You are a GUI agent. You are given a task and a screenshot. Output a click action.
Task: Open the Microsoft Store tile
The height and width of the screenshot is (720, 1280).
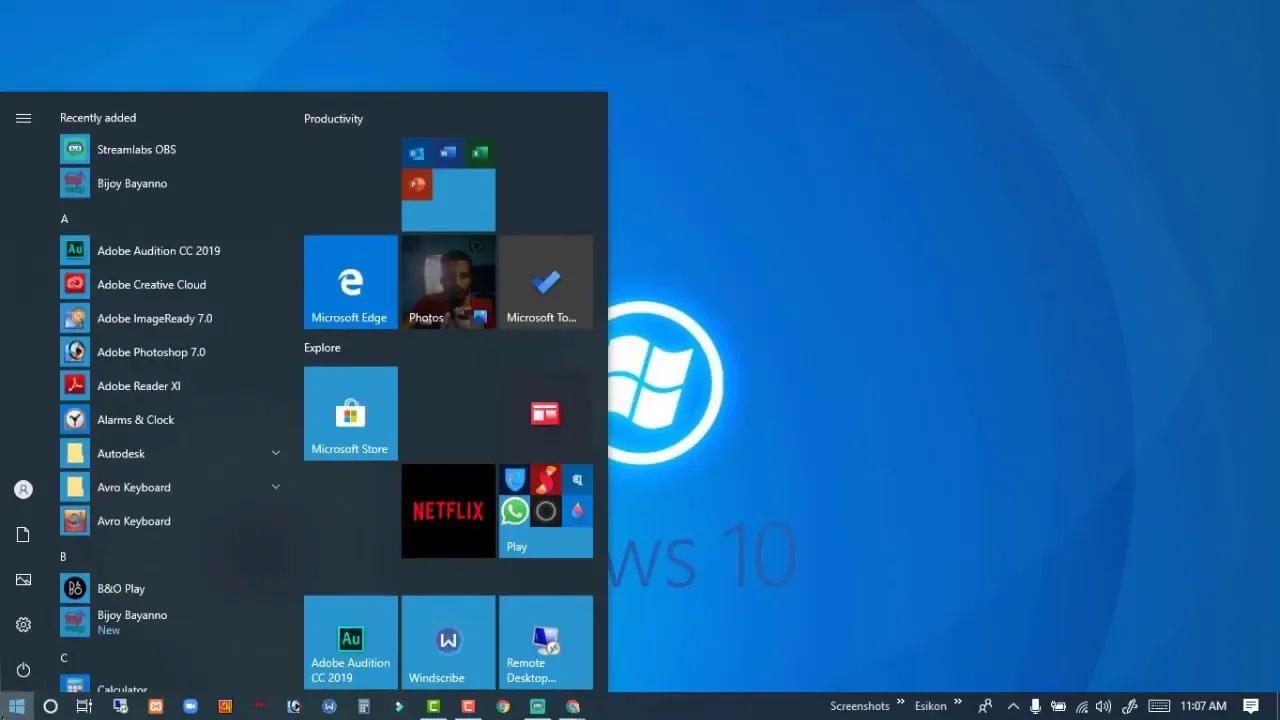(350, 413)
